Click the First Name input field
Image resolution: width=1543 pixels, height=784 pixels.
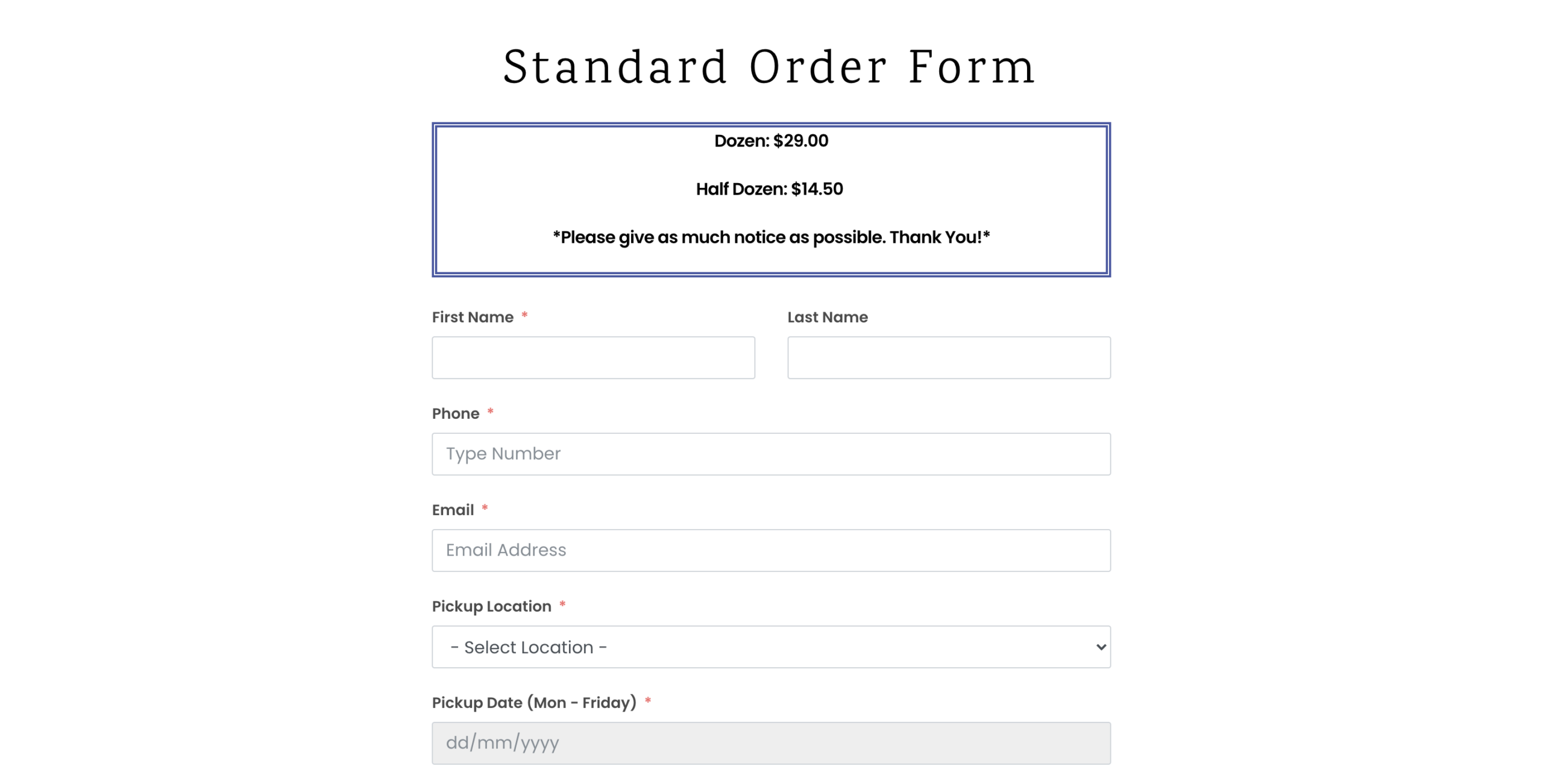coord(593,357)
